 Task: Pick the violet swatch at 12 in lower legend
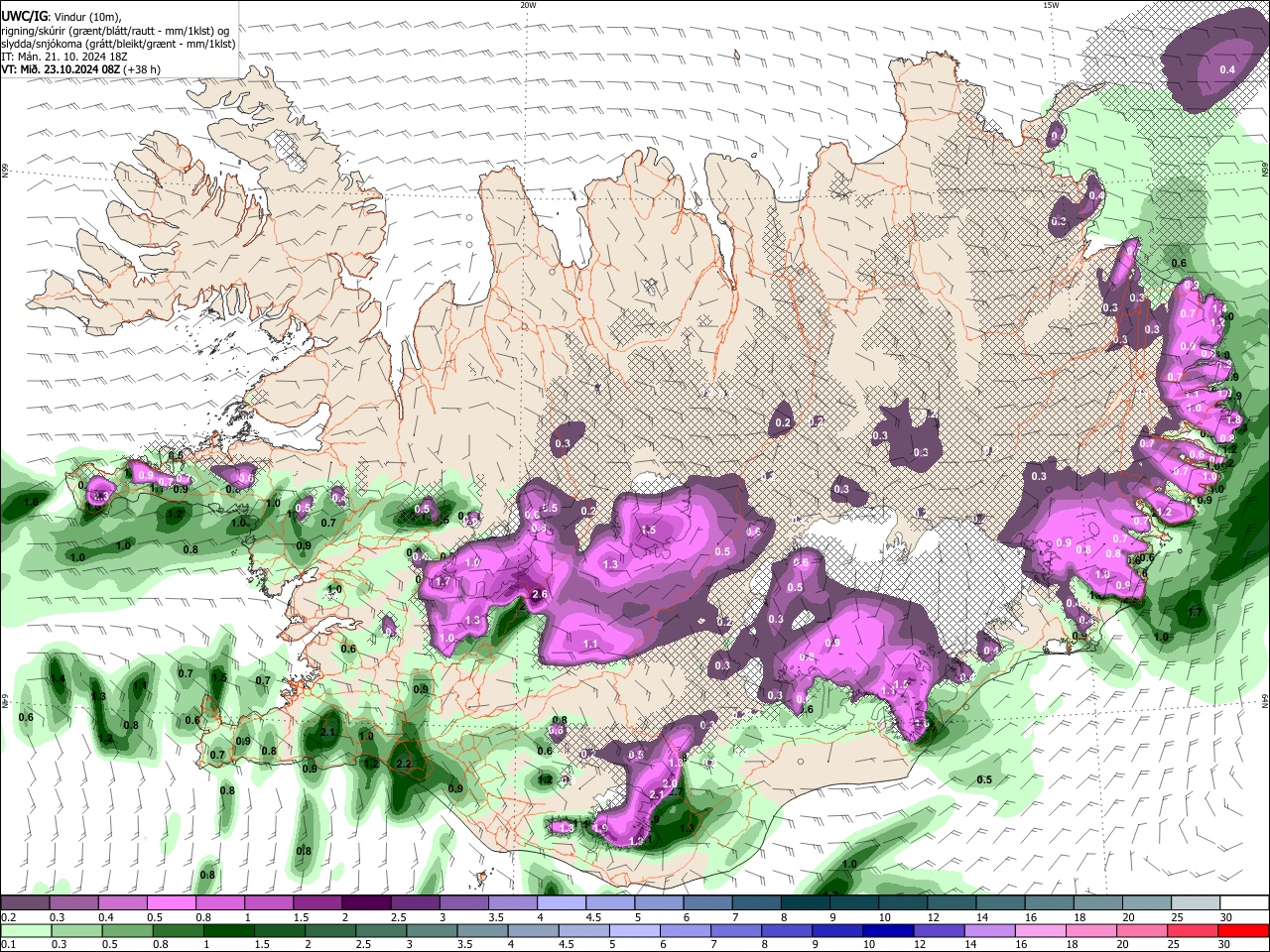pyautogui.click(x=939, y=930)
